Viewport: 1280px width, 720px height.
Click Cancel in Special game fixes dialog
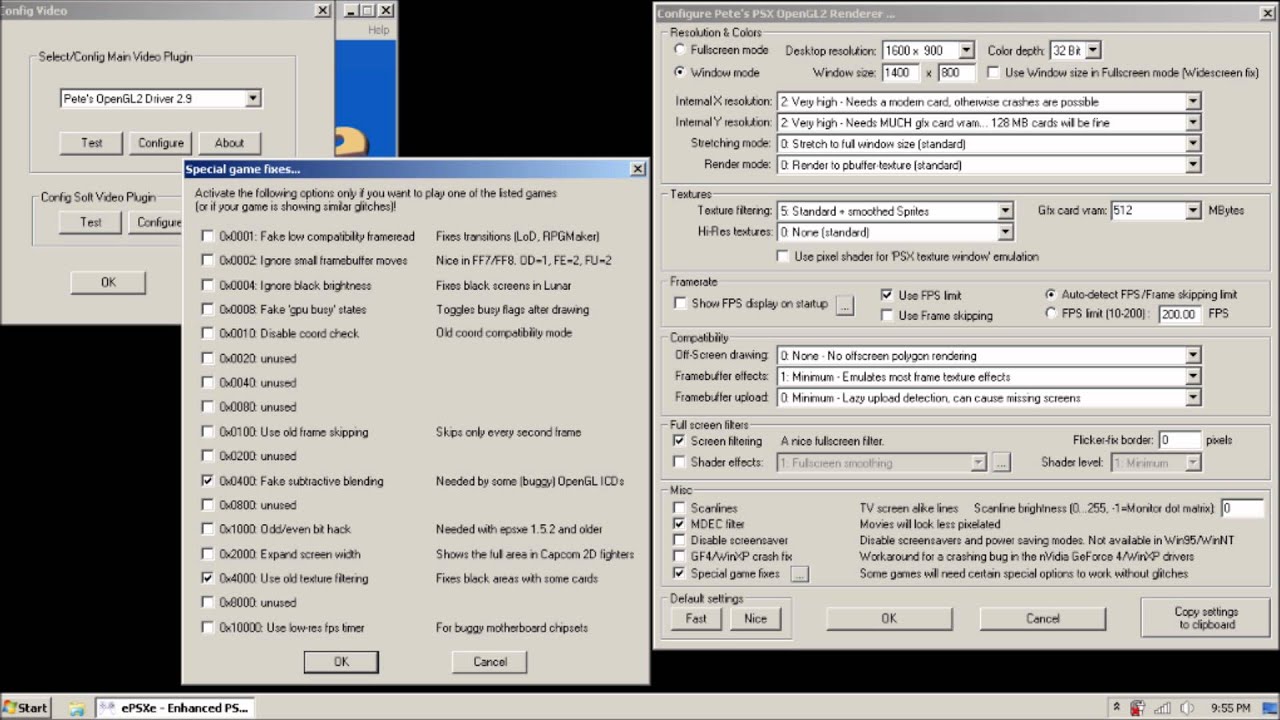tap(489, 662)
